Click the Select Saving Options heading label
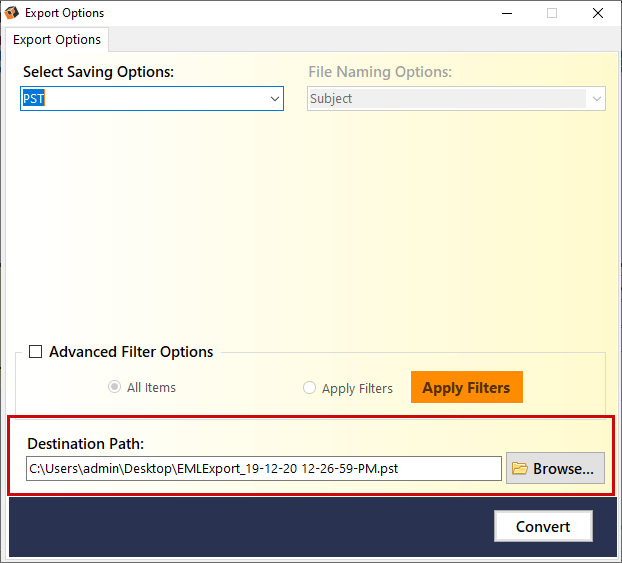Viewport: 622px width, 563px height. (98, 72)
